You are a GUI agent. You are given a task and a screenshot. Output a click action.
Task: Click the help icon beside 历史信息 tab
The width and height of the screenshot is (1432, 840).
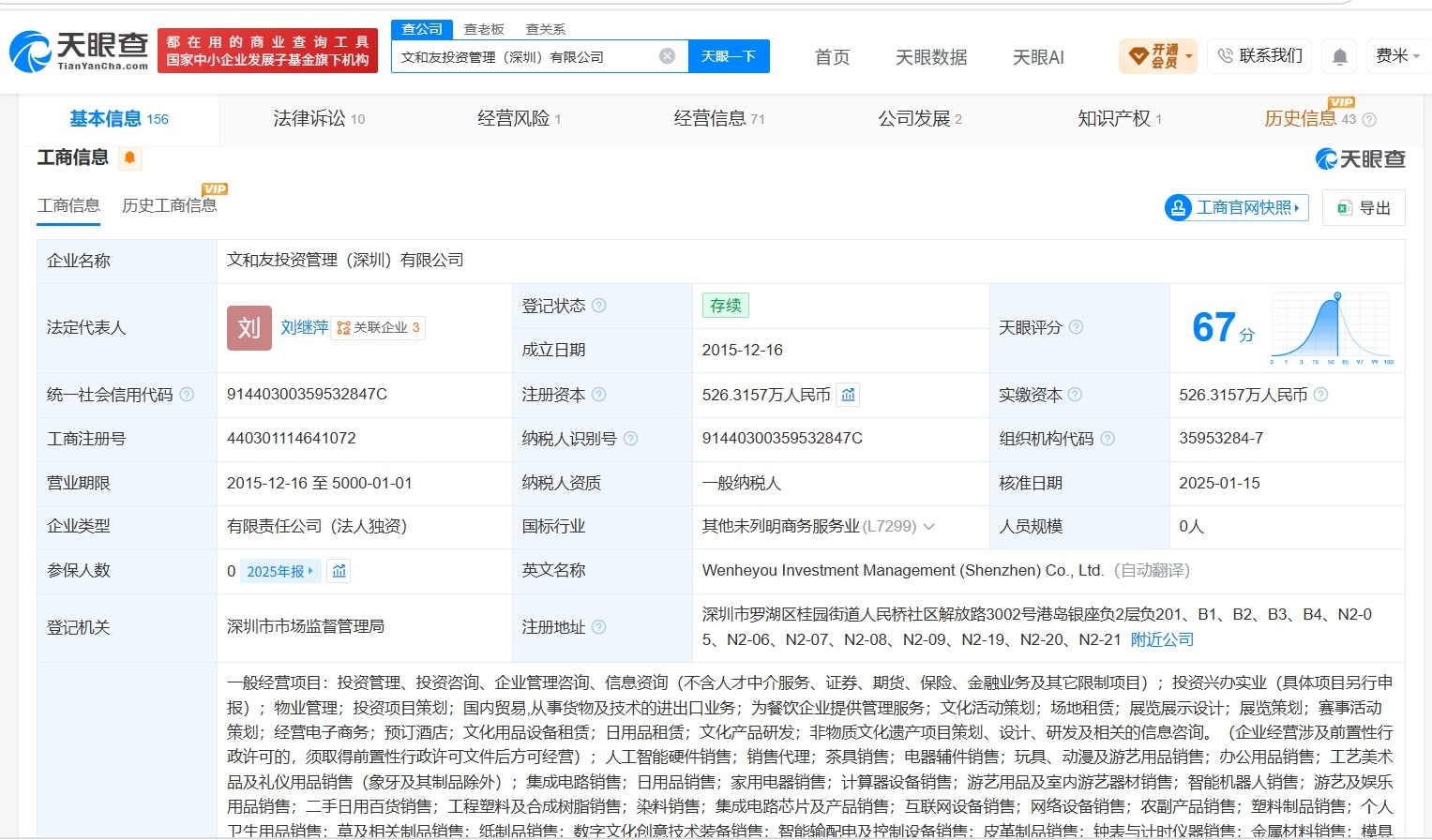click(1369, 119)
